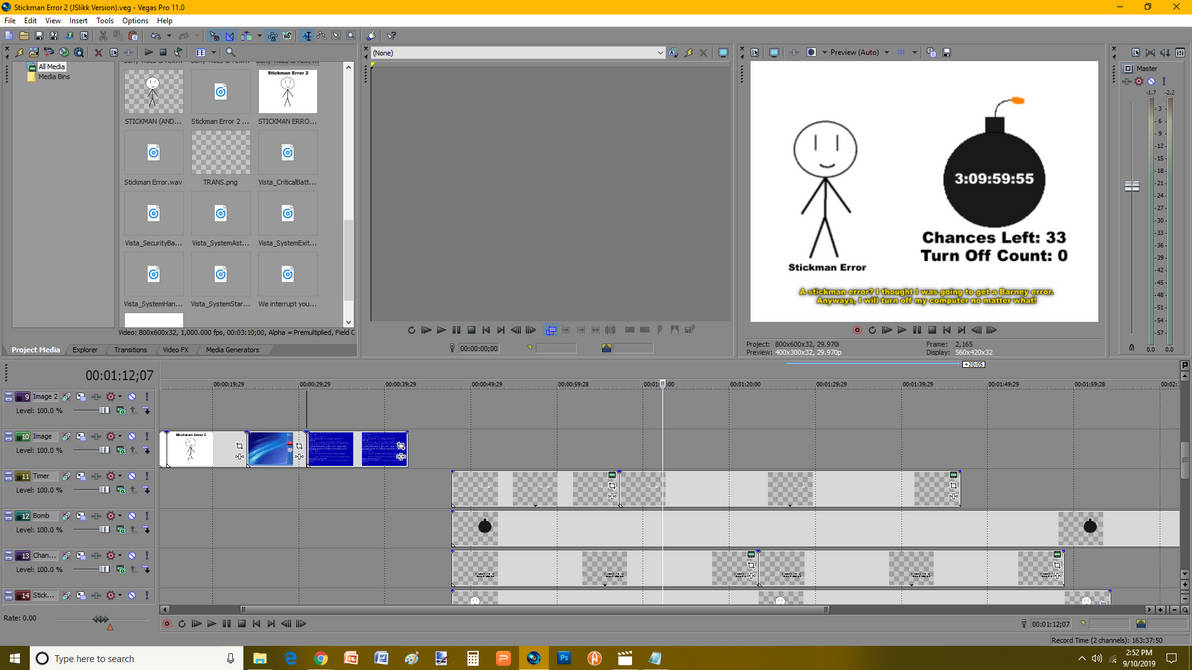
Task: Select the Envelope Edit tool icon
Action: [322, 36]
